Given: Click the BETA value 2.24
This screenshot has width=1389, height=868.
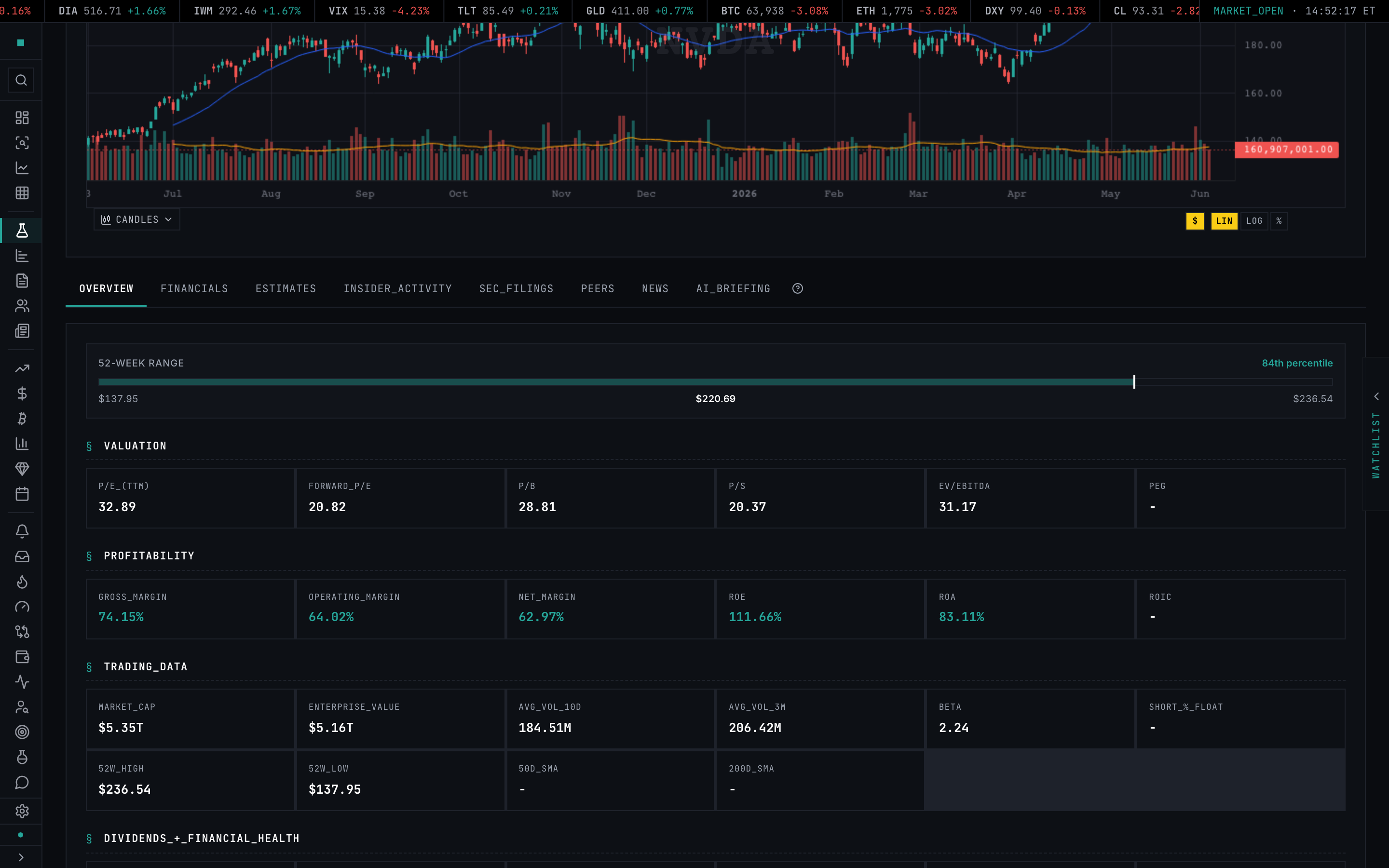Looking at the screenshot, I should pos(954,728).
